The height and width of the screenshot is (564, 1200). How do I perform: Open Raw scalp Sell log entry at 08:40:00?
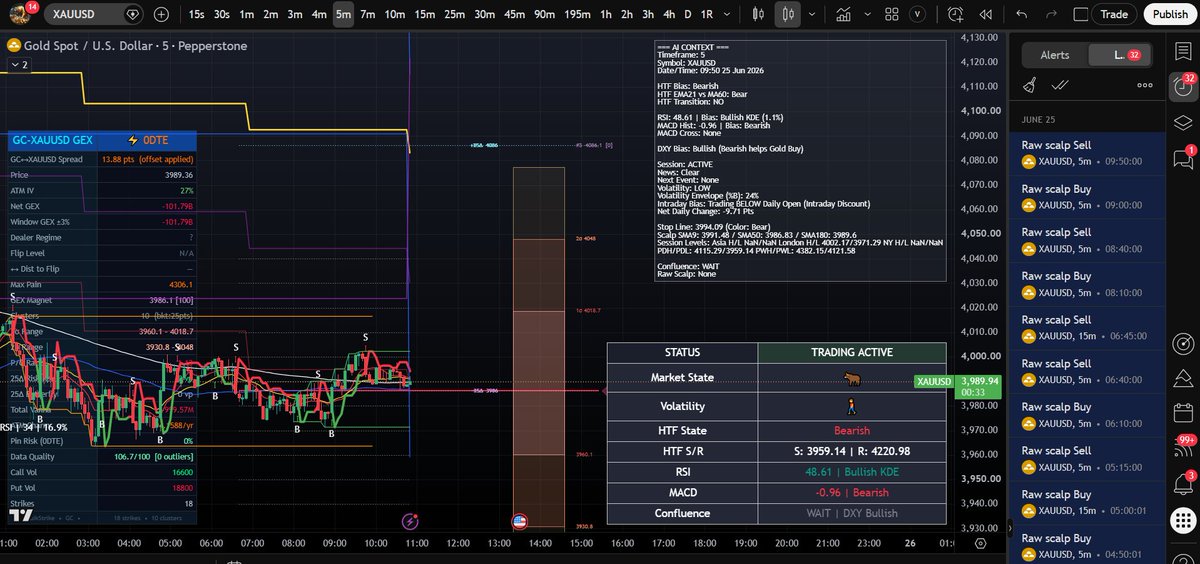[x=1086, y=240]
